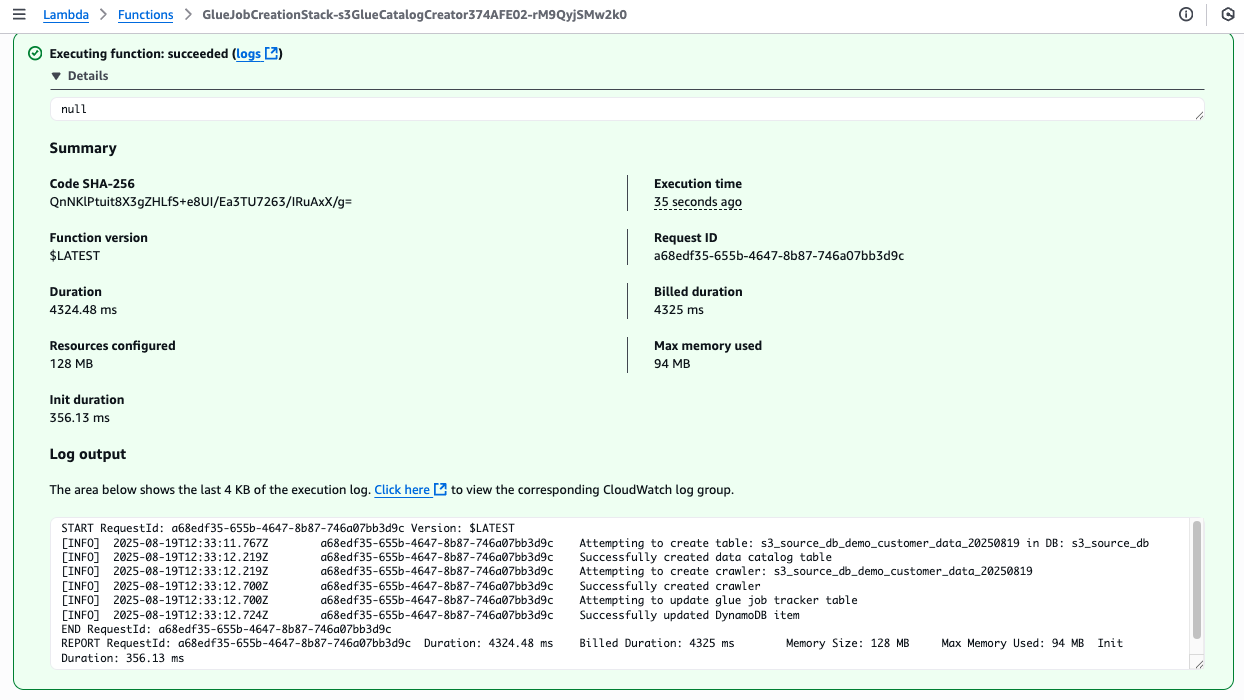Click the 4324.48 ms duration value

click(83, 310)
